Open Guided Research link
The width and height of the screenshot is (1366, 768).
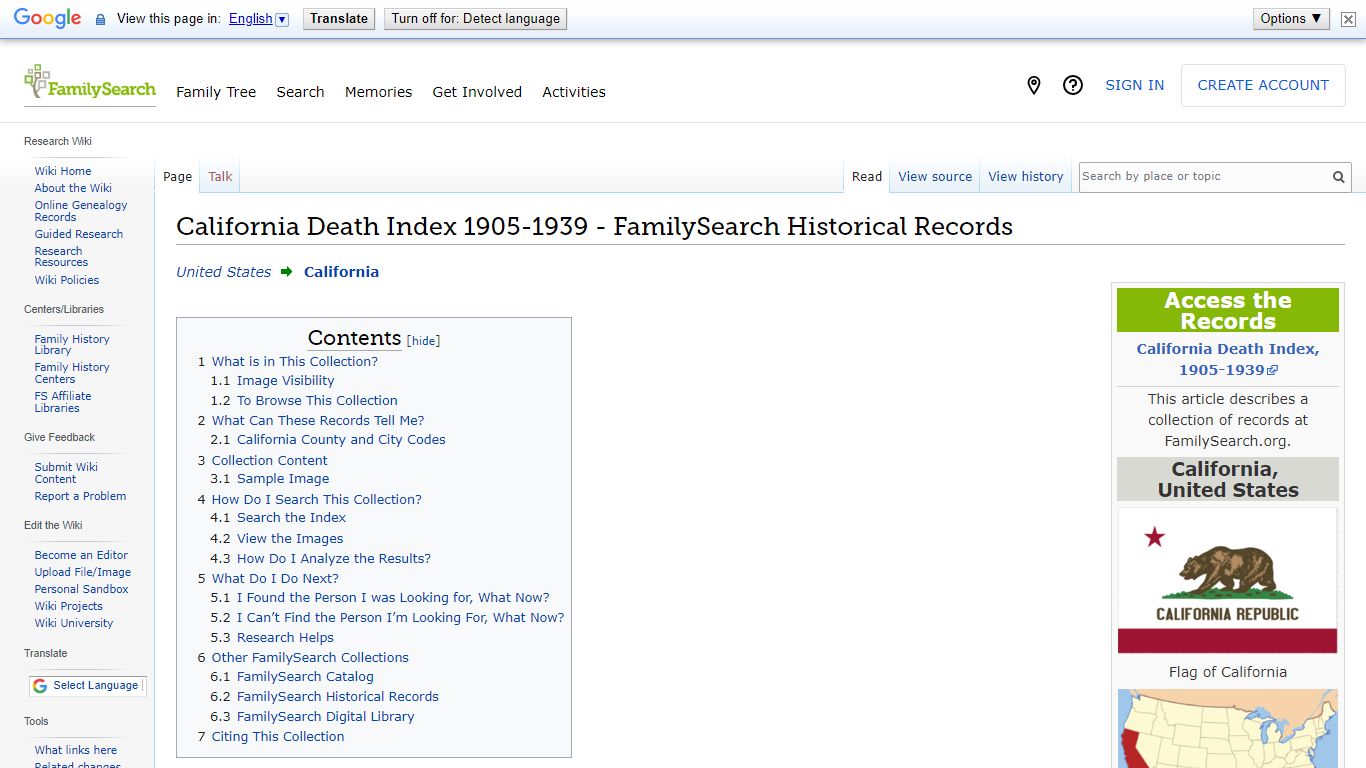click(79, 234)
